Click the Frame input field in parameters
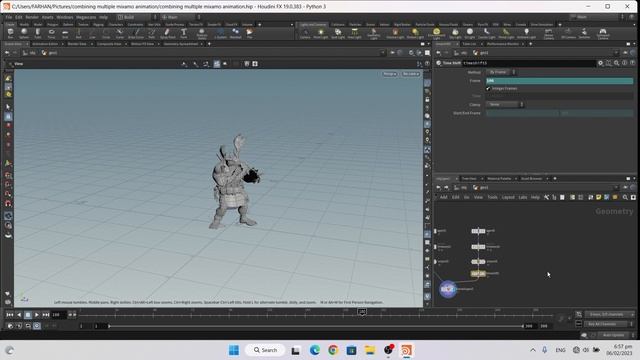The height and width of the screenshot is (360, 640). click(x=559, y=81)
